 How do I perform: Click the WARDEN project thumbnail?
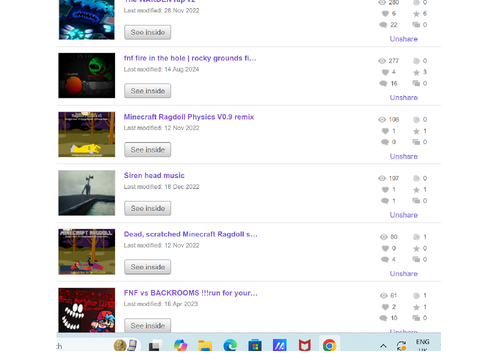87,20
